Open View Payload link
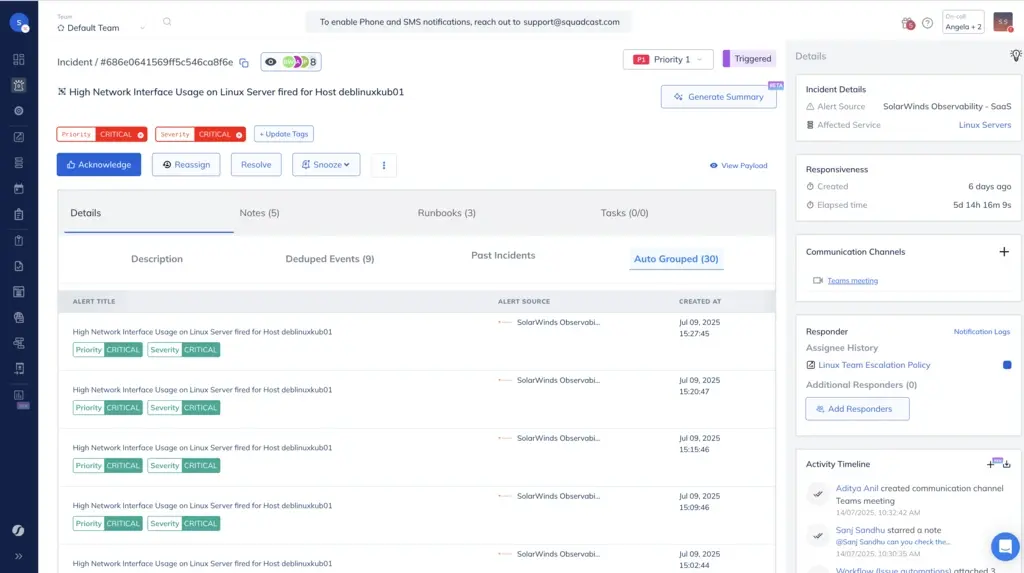 click(x=739, y=166)
